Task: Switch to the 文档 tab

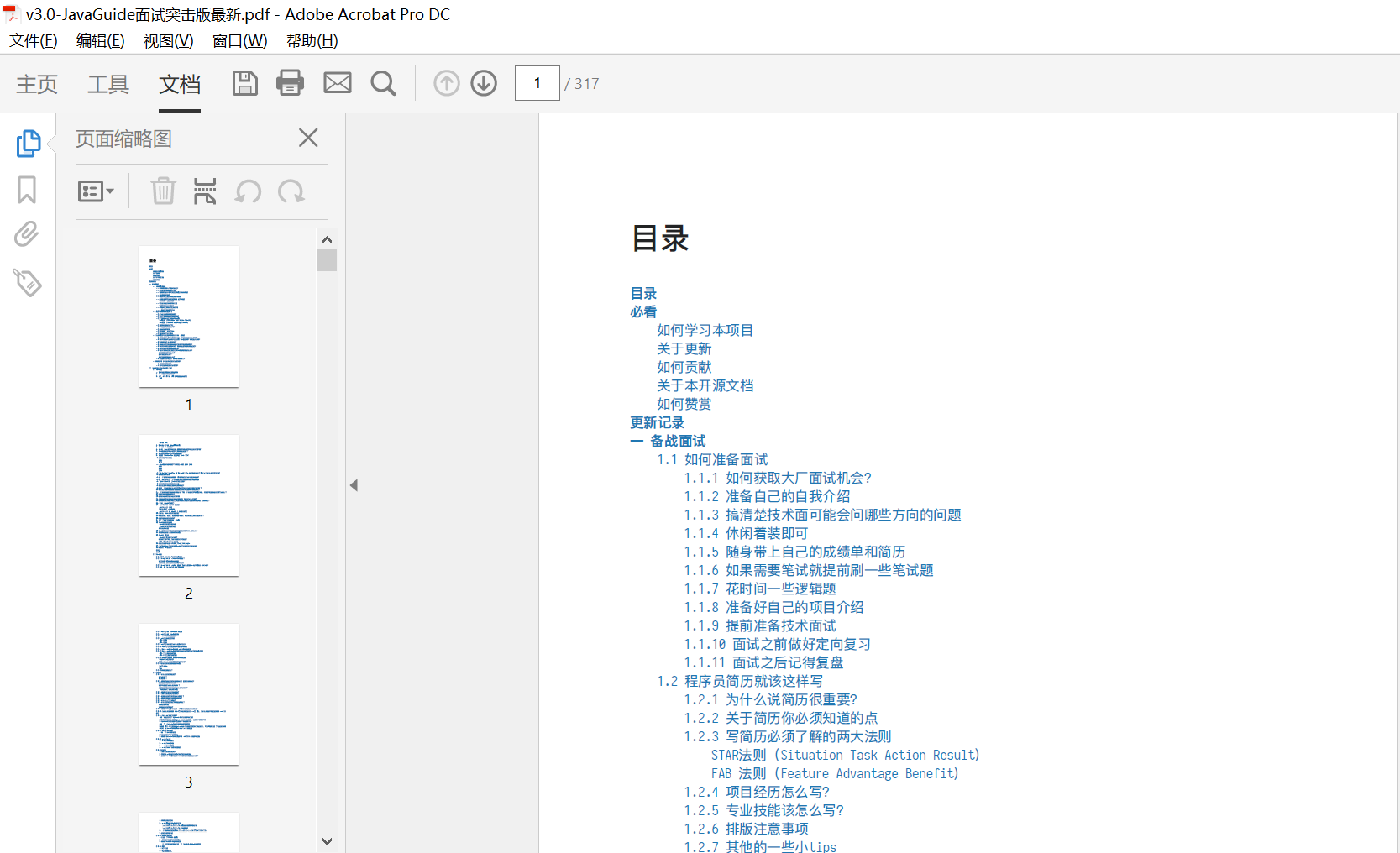Action: coord(180,84)
